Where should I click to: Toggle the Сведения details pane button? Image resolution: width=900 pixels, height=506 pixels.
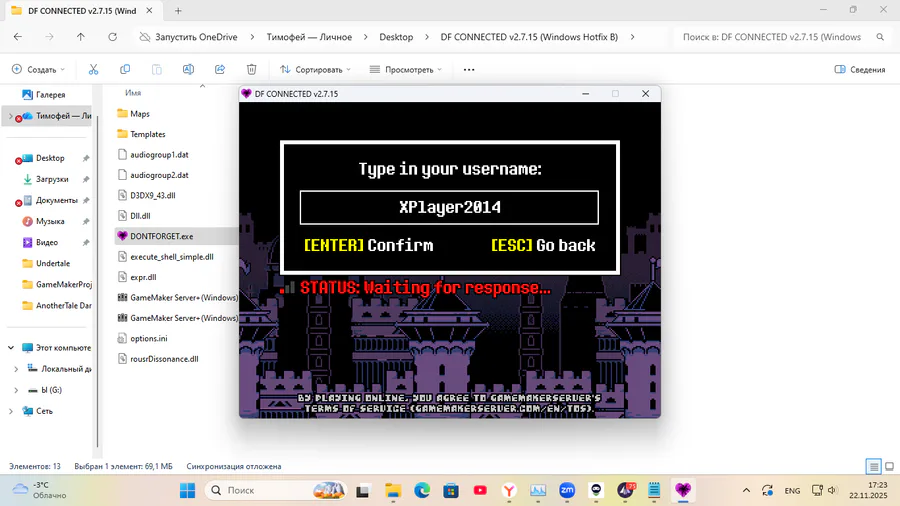point(860,69)
